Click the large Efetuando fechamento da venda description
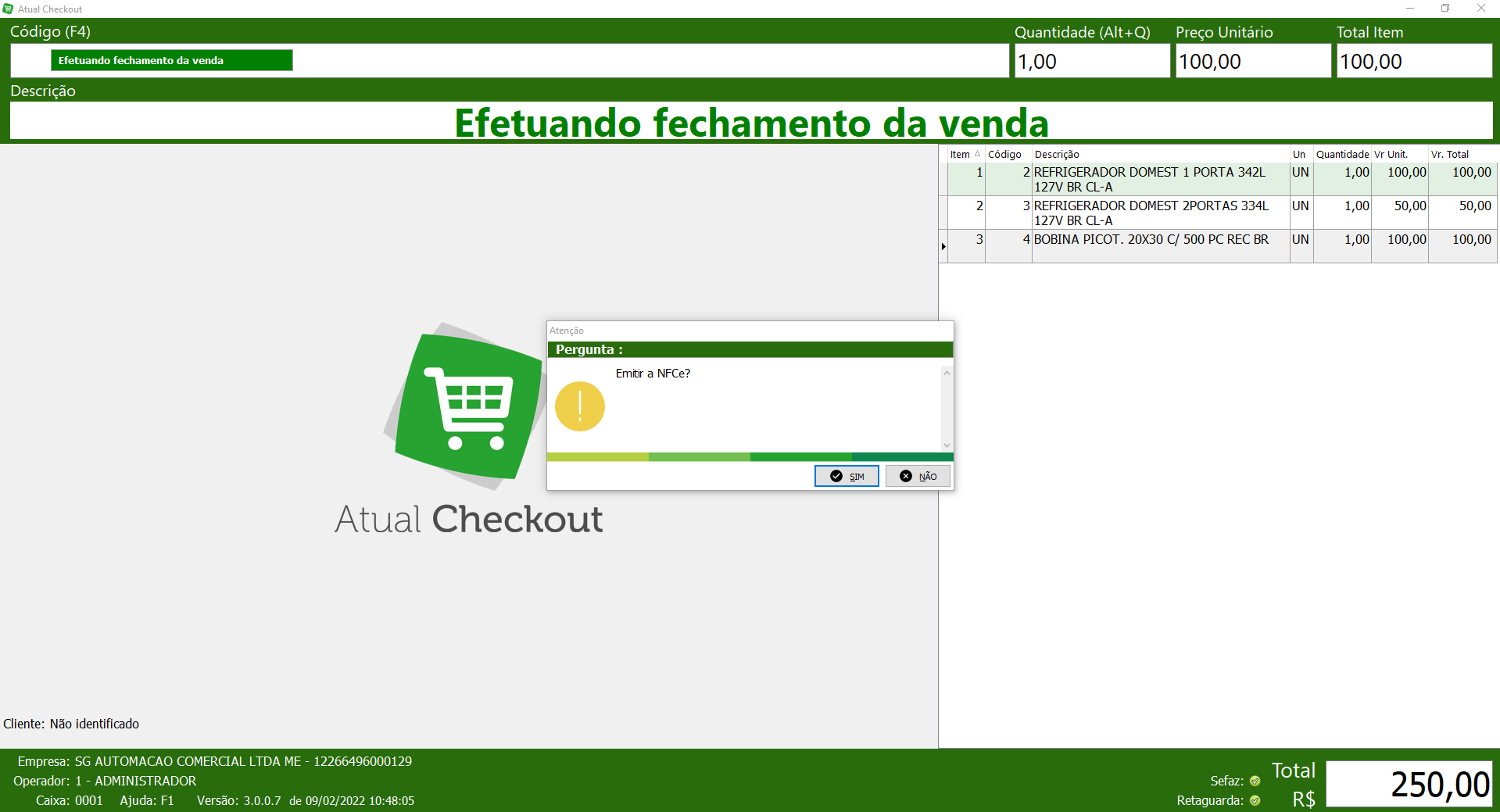This screenshot has height=812, width=1500. [x=751, y=123]
